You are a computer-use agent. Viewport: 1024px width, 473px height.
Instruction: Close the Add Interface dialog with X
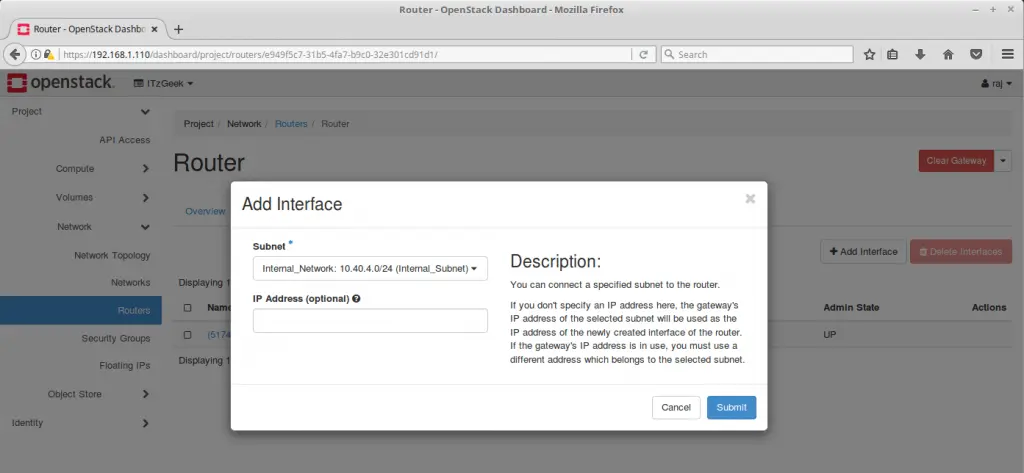point(750,199)
